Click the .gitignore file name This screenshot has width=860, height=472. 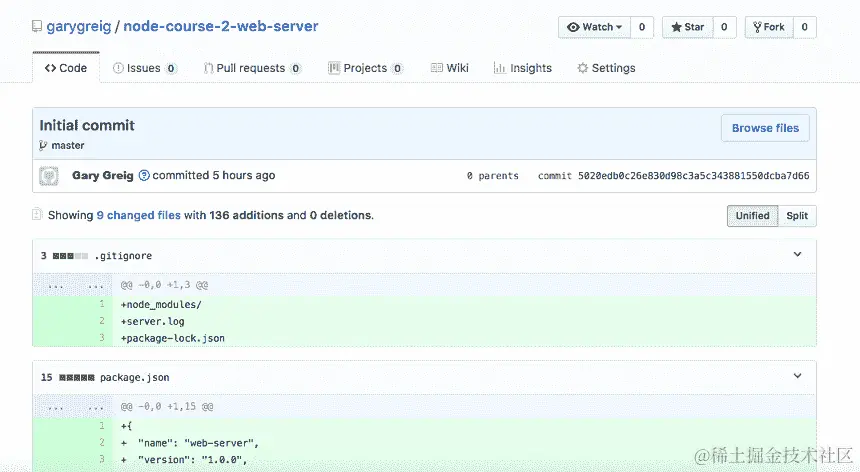(x=123, y=255)
